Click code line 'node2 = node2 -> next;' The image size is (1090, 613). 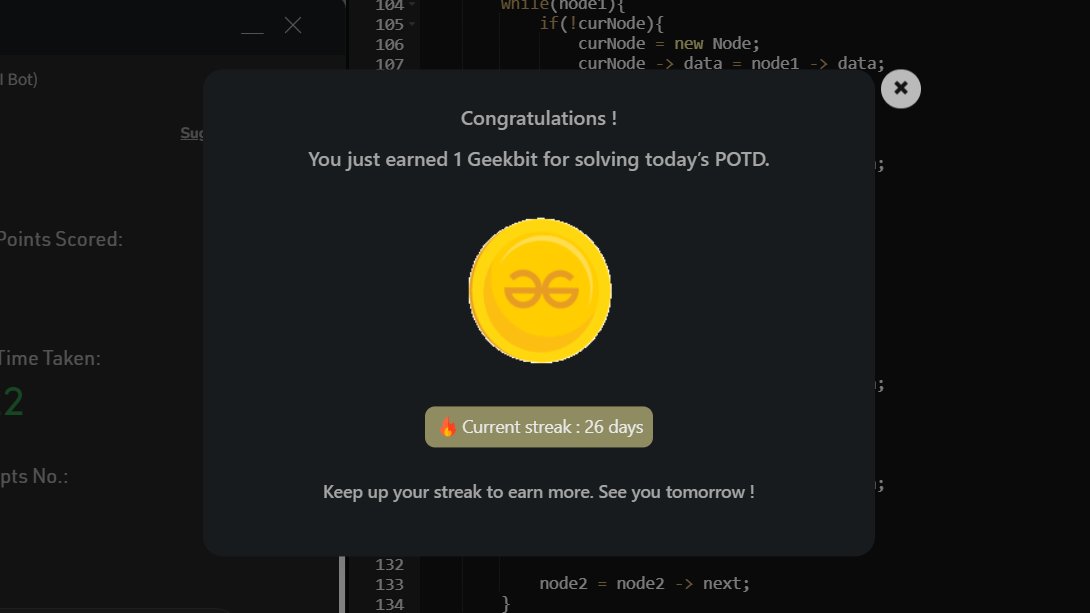(x=644, y=584)
